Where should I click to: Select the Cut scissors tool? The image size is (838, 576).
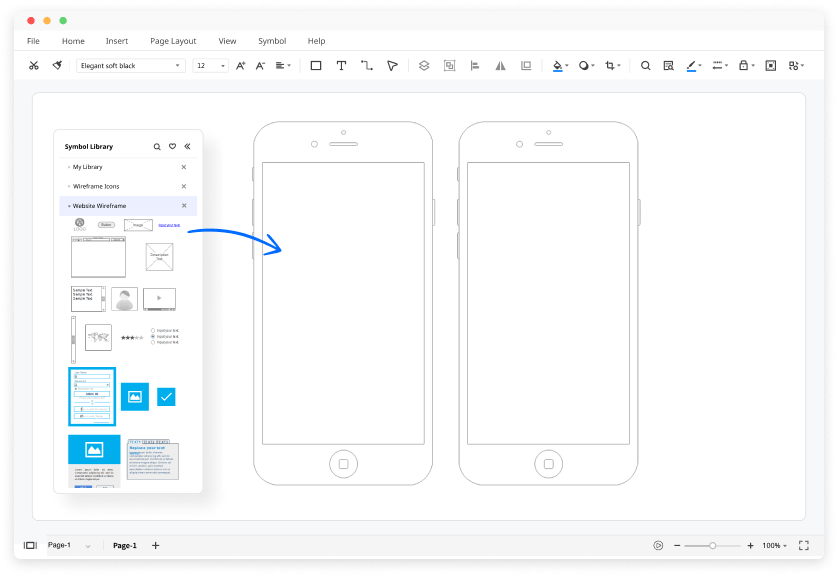click(x=34, y=65)
